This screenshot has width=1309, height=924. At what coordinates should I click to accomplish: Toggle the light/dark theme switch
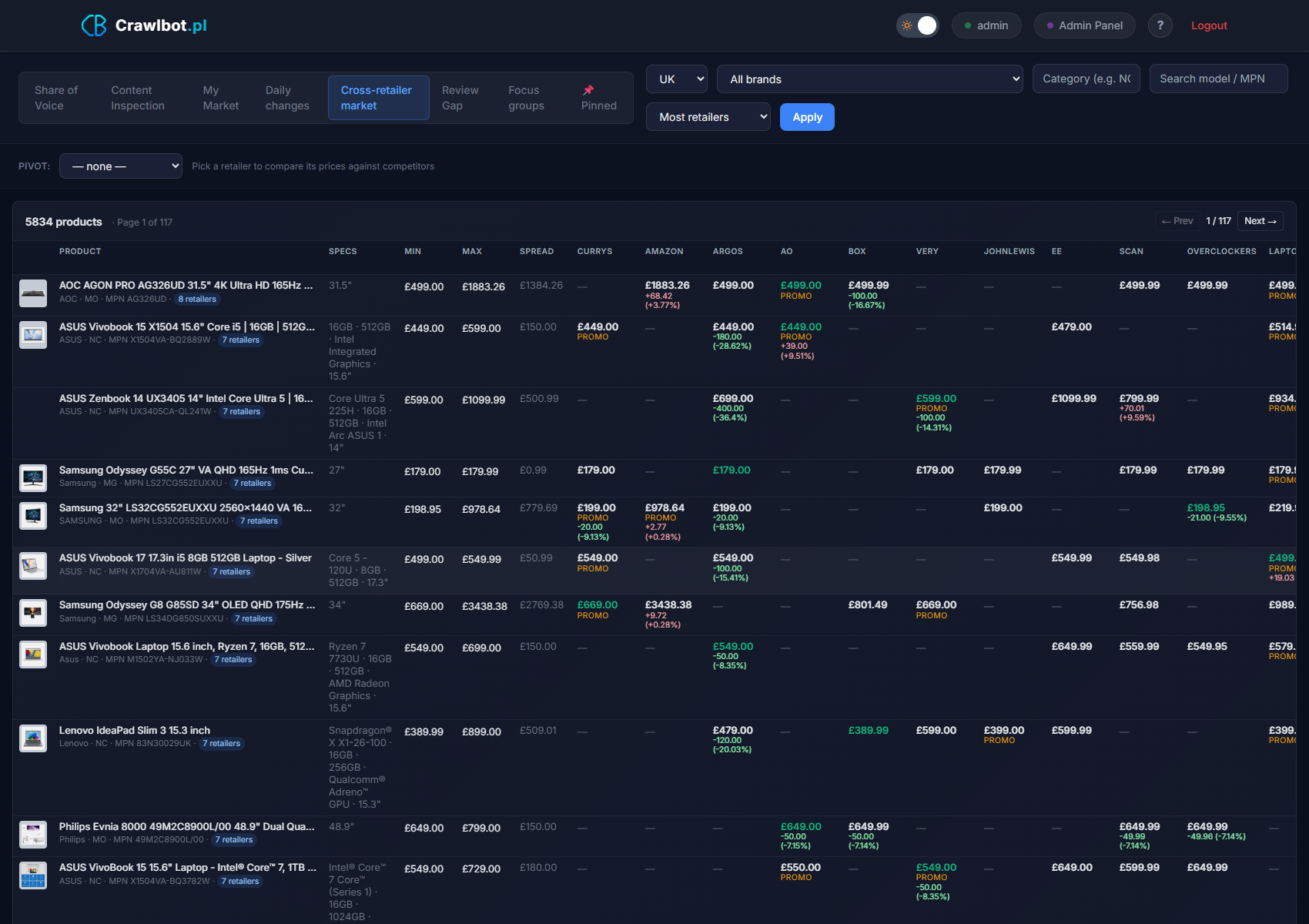918,25
